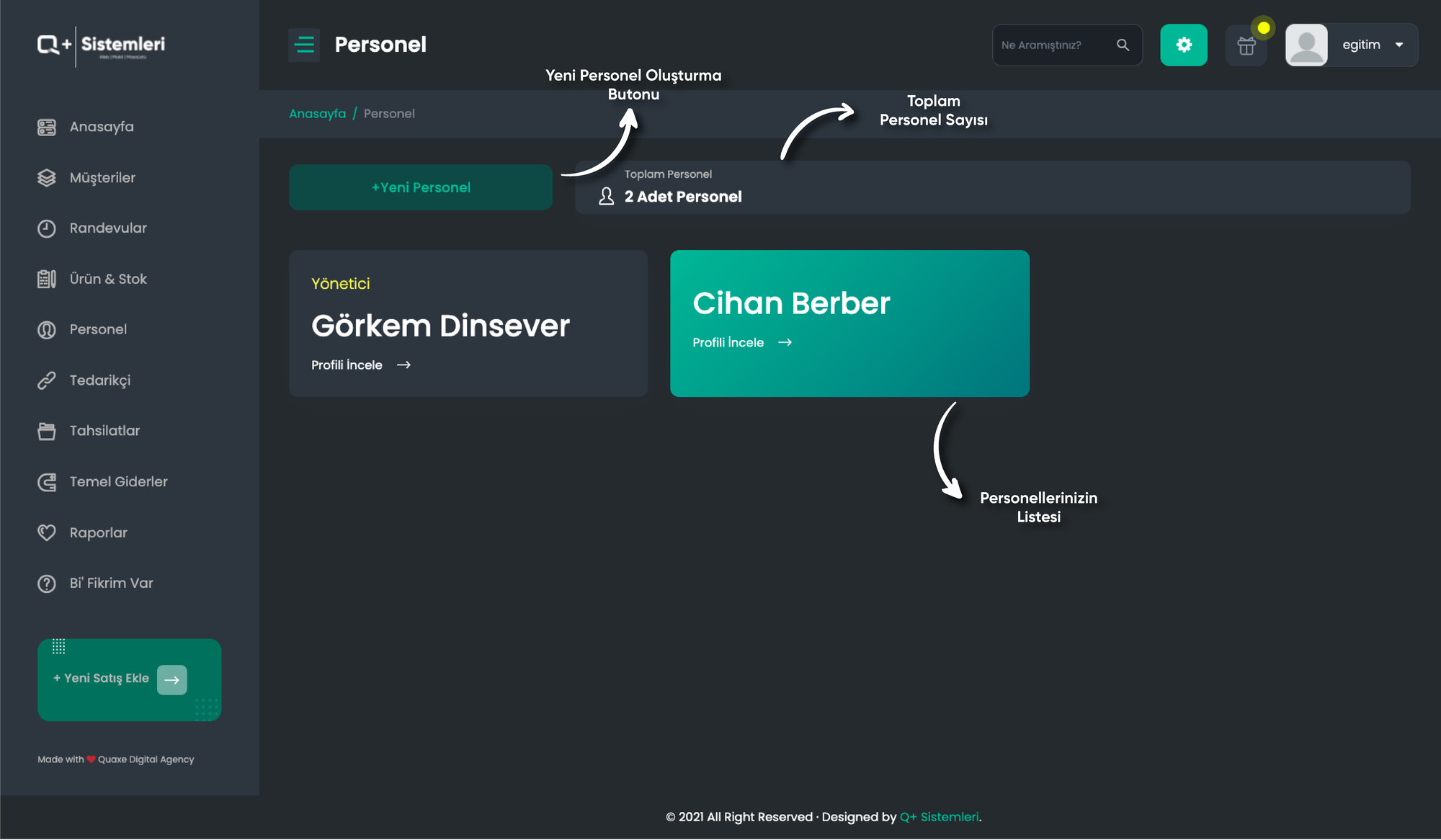Screen dimensions: 1441x840
Task: Click the user avatar picture
Action: tap(1306, 45)
